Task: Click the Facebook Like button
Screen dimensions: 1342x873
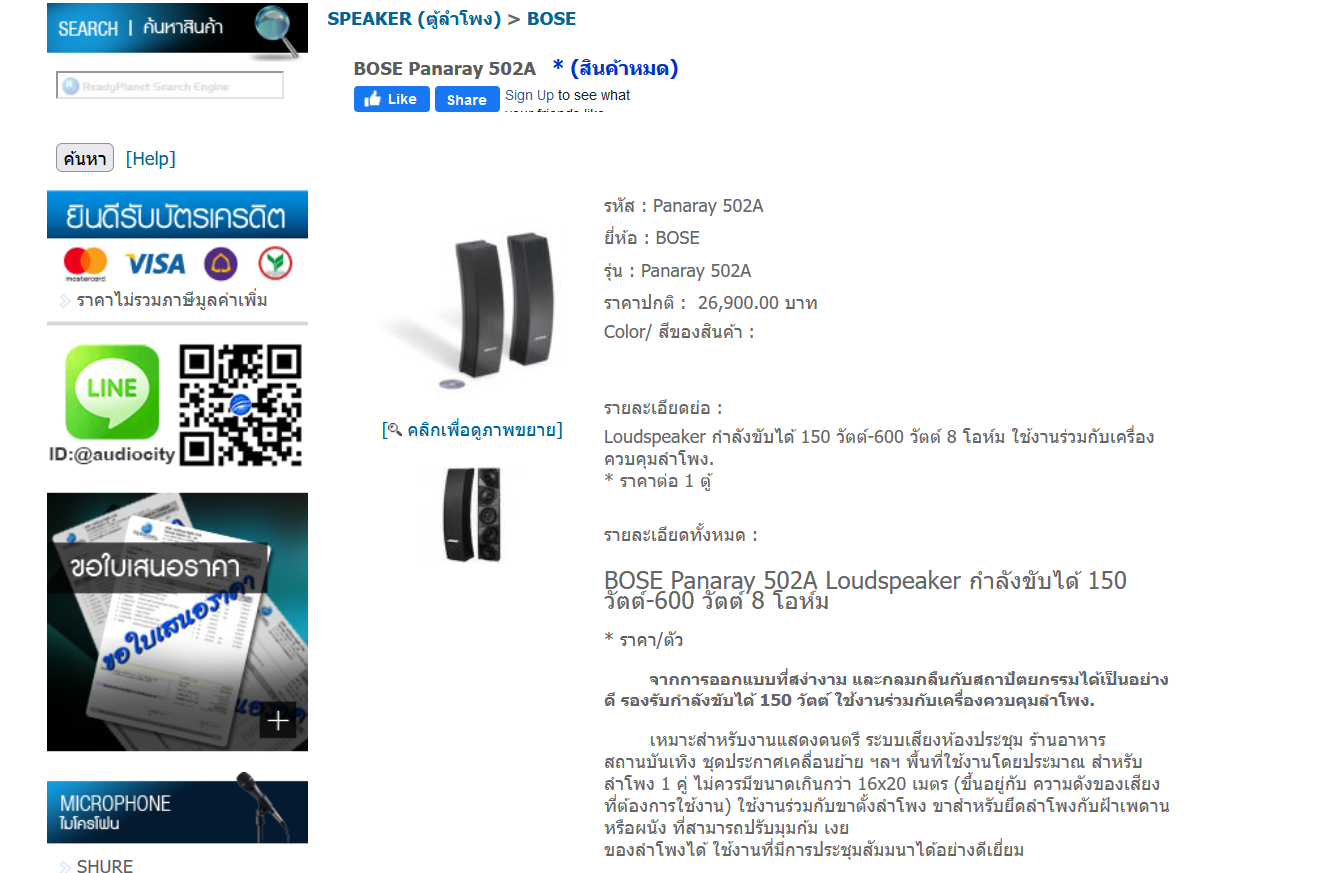Action: pyautogui.click(x=391, y=99)
